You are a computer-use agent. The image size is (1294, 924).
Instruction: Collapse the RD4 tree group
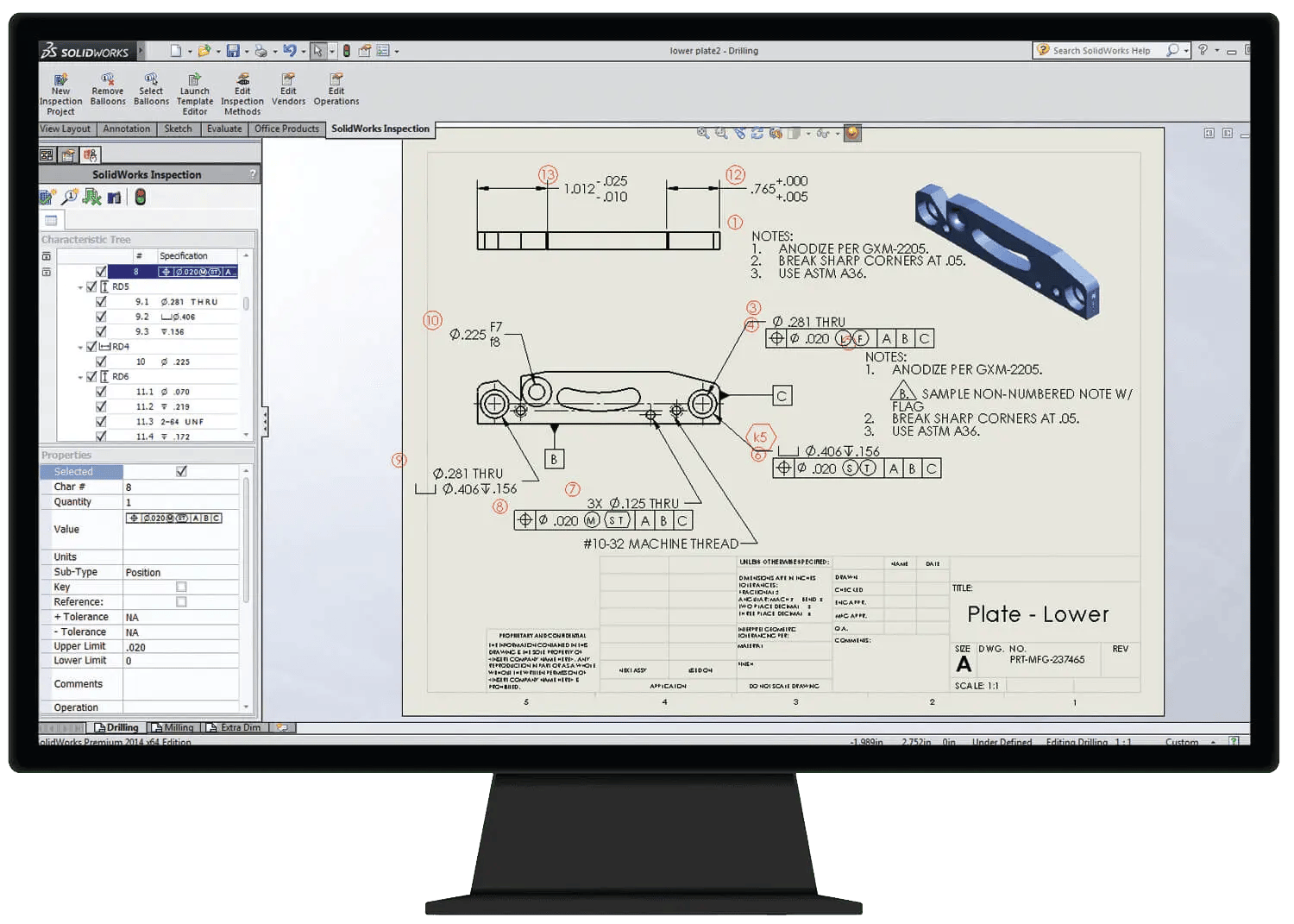(x=81, y=348)
